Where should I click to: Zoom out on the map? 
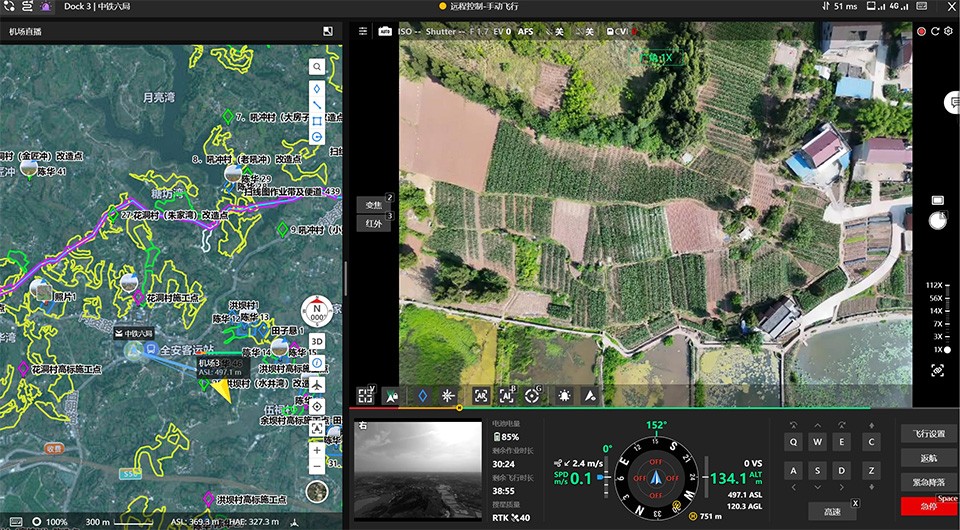pyautogui.click(x=317, y=466)
